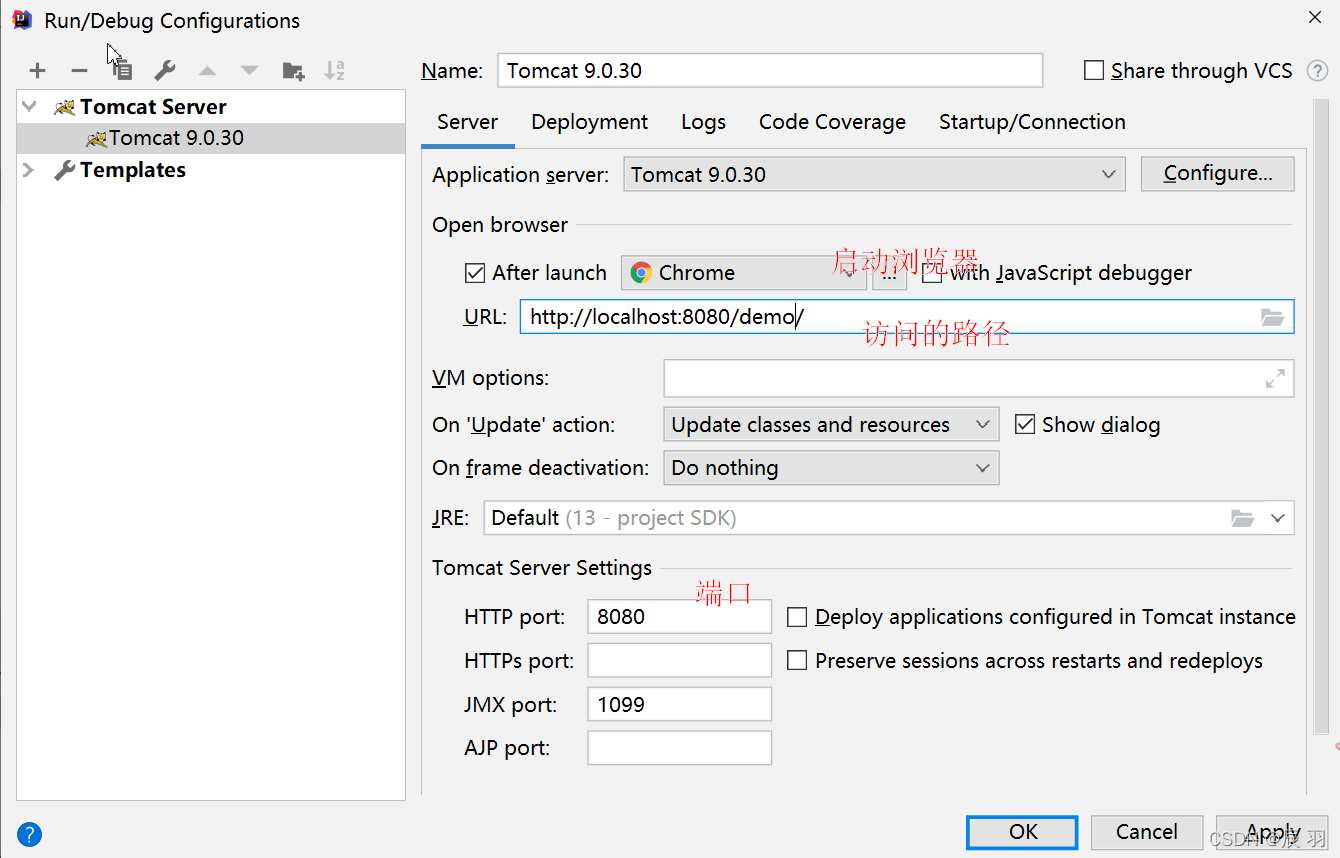Open JRE dropdown arrow
1340x858 pixels.
[1277, 518]
